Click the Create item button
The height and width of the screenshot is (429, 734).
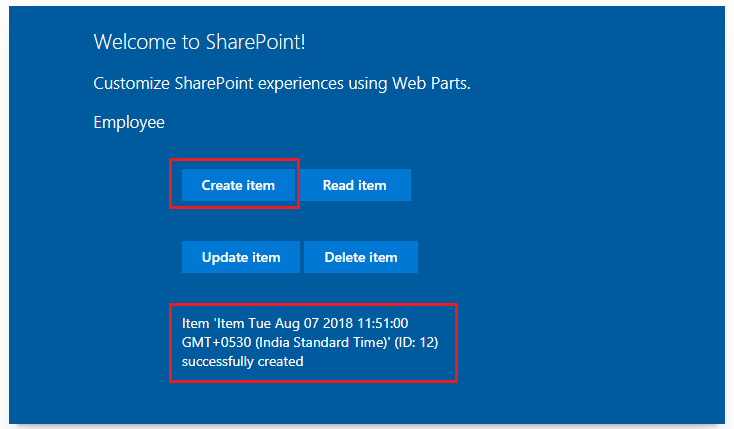pyautogui.click(x=237, y=185)
